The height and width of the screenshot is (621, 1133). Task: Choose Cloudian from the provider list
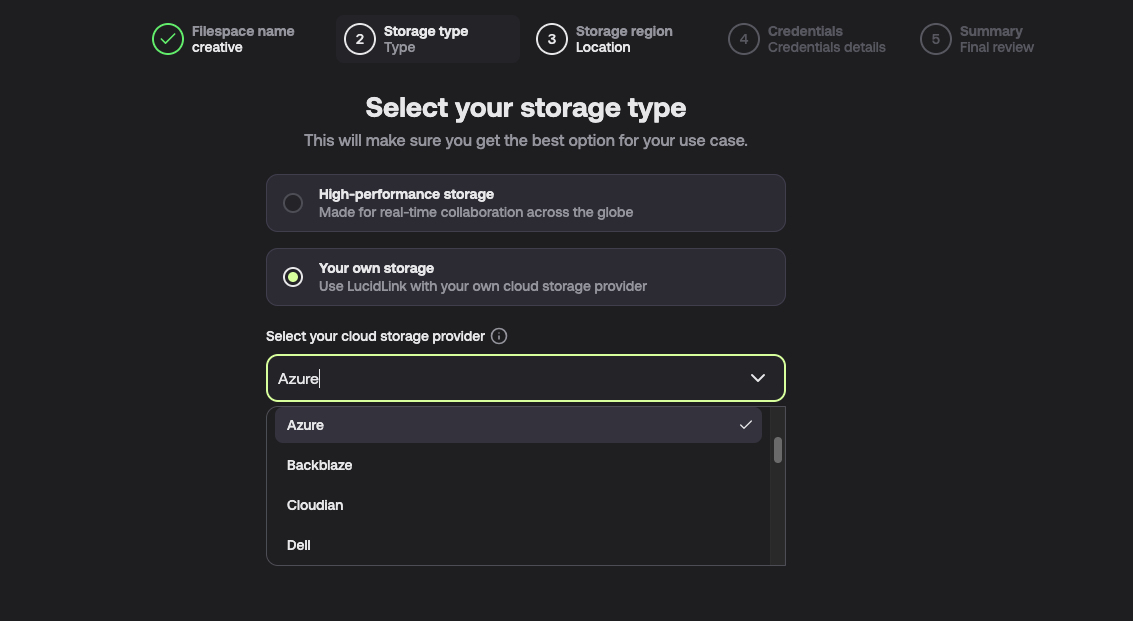click(518, 505)
